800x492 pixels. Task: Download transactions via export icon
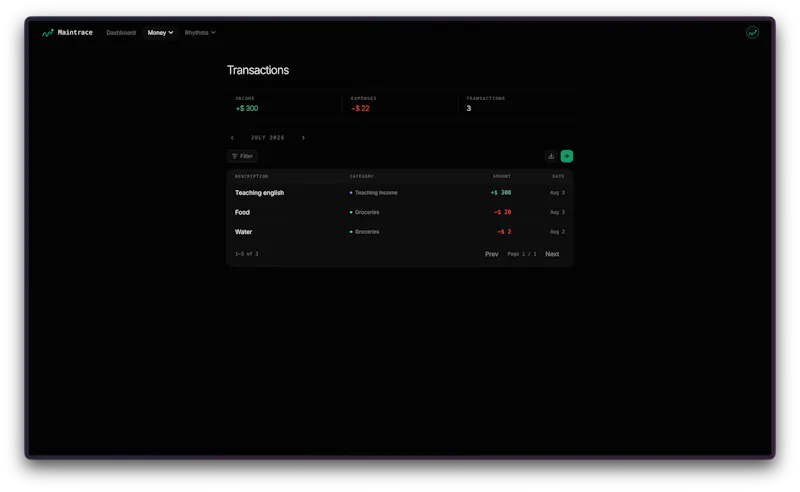(x=551, y=156)
